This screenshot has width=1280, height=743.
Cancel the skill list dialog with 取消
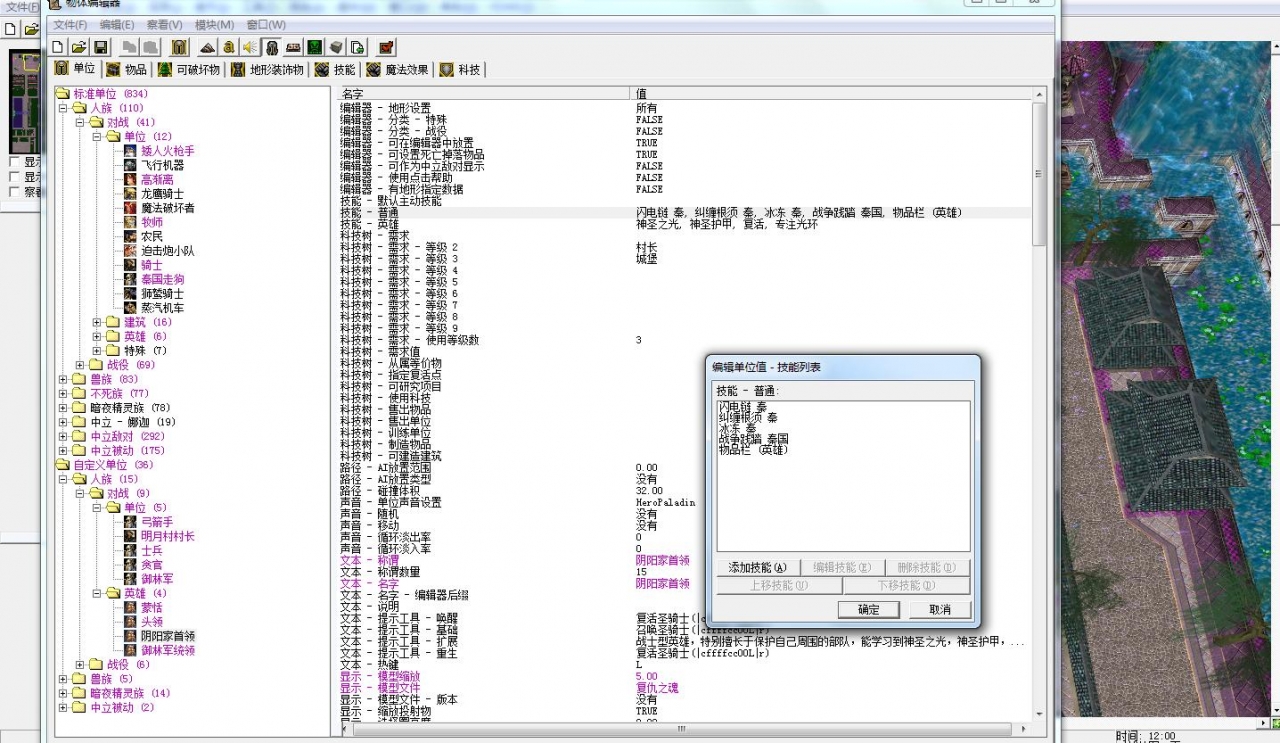click(x=940, y=609)
